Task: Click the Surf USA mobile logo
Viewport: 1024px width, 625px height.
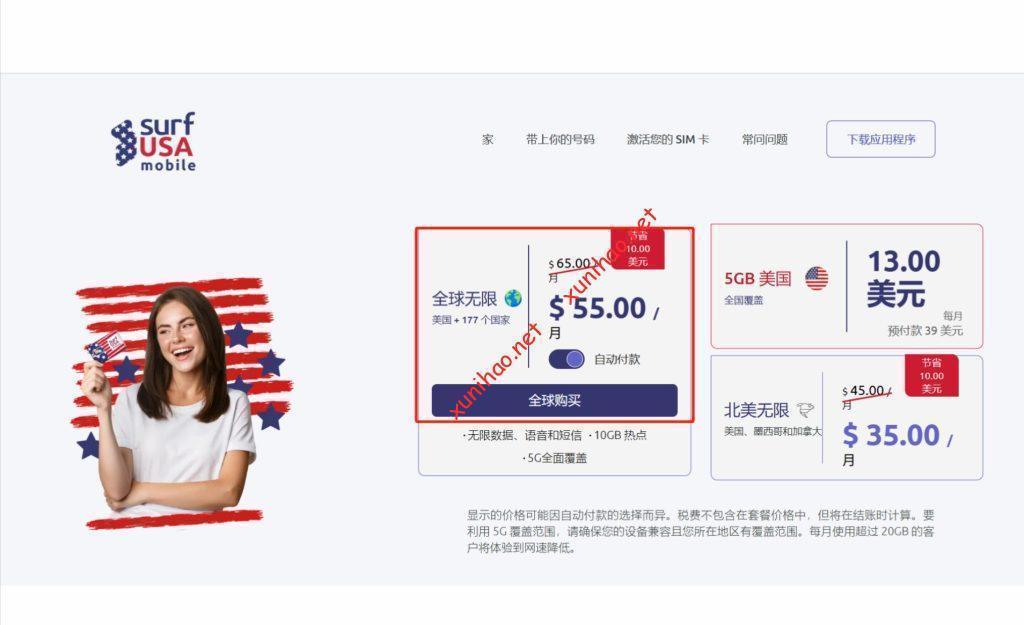Action: (153, 142)
